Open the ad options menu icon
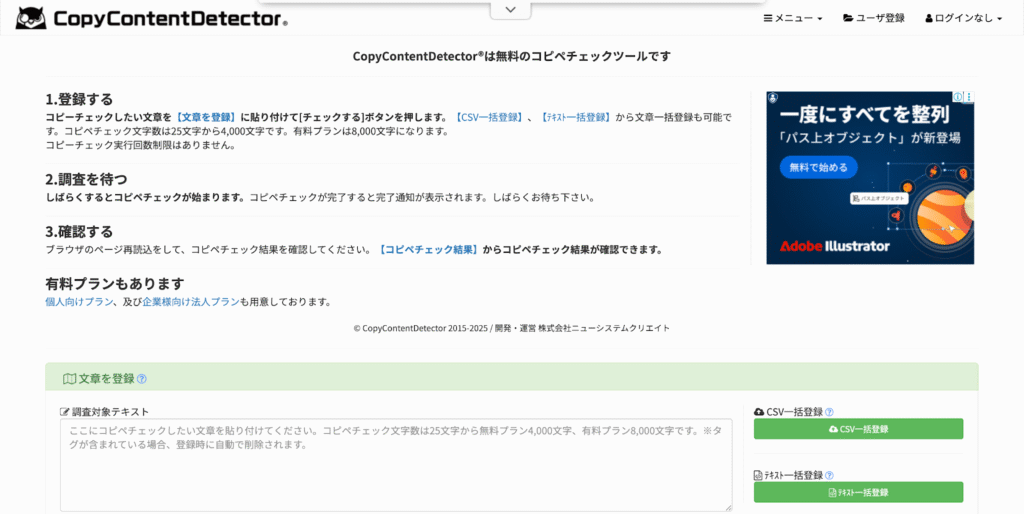This screenshot has height=514, width=1024. (969, 97)
